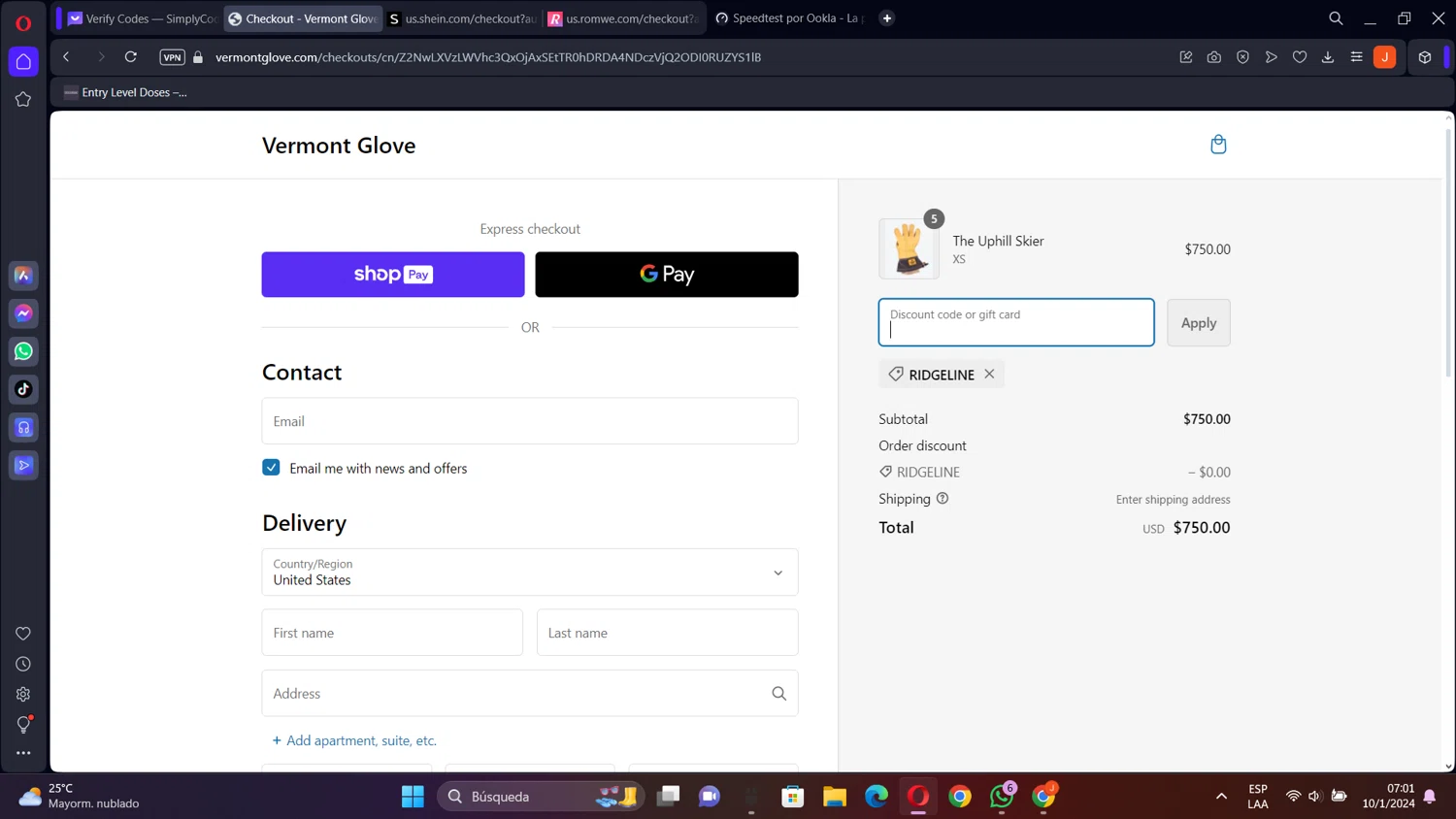
Task: Open Opera settings gear in sidebar
Action: tap(23, 694)
